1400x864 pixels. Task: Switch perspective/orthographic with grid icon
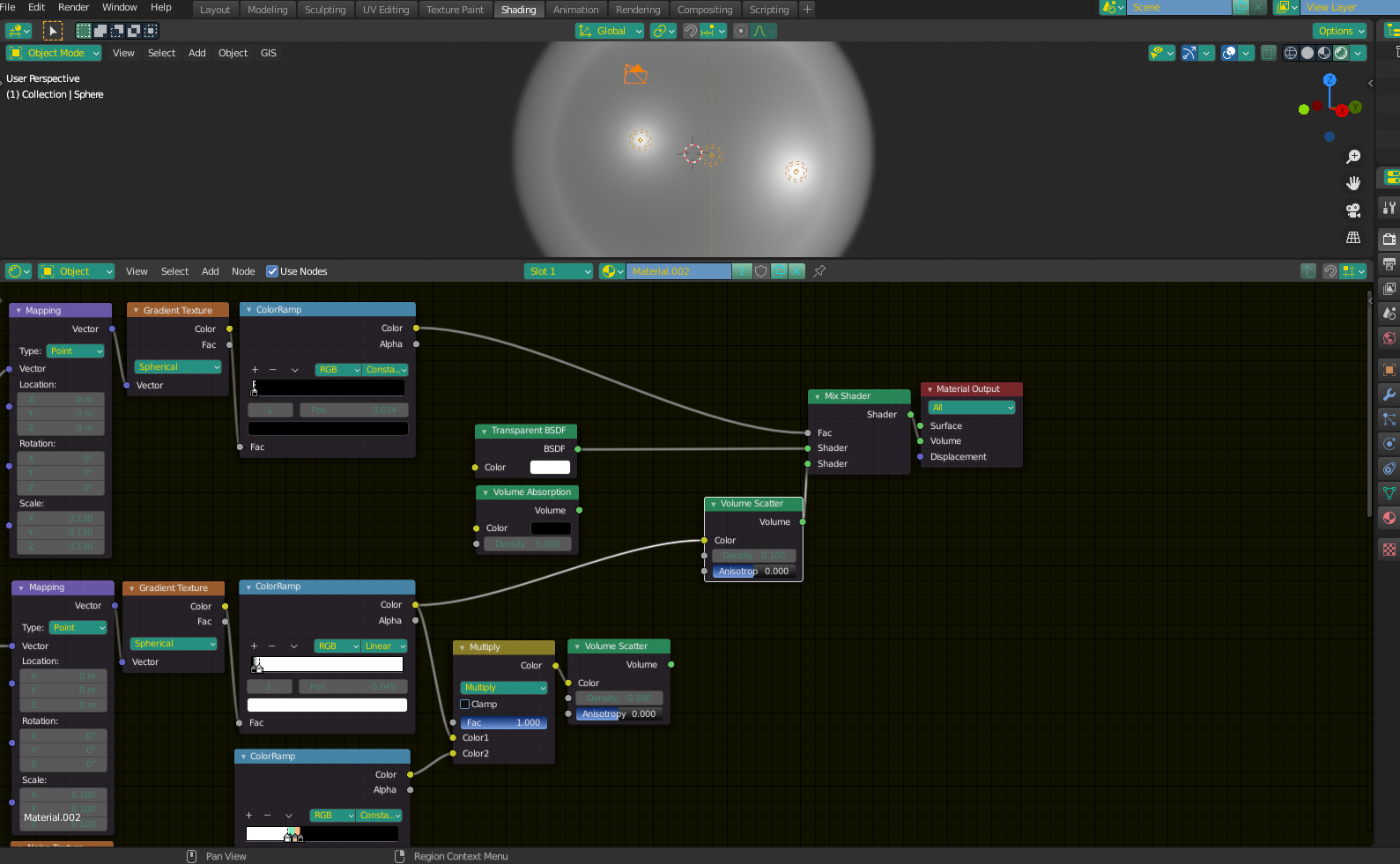point(1353,238)
